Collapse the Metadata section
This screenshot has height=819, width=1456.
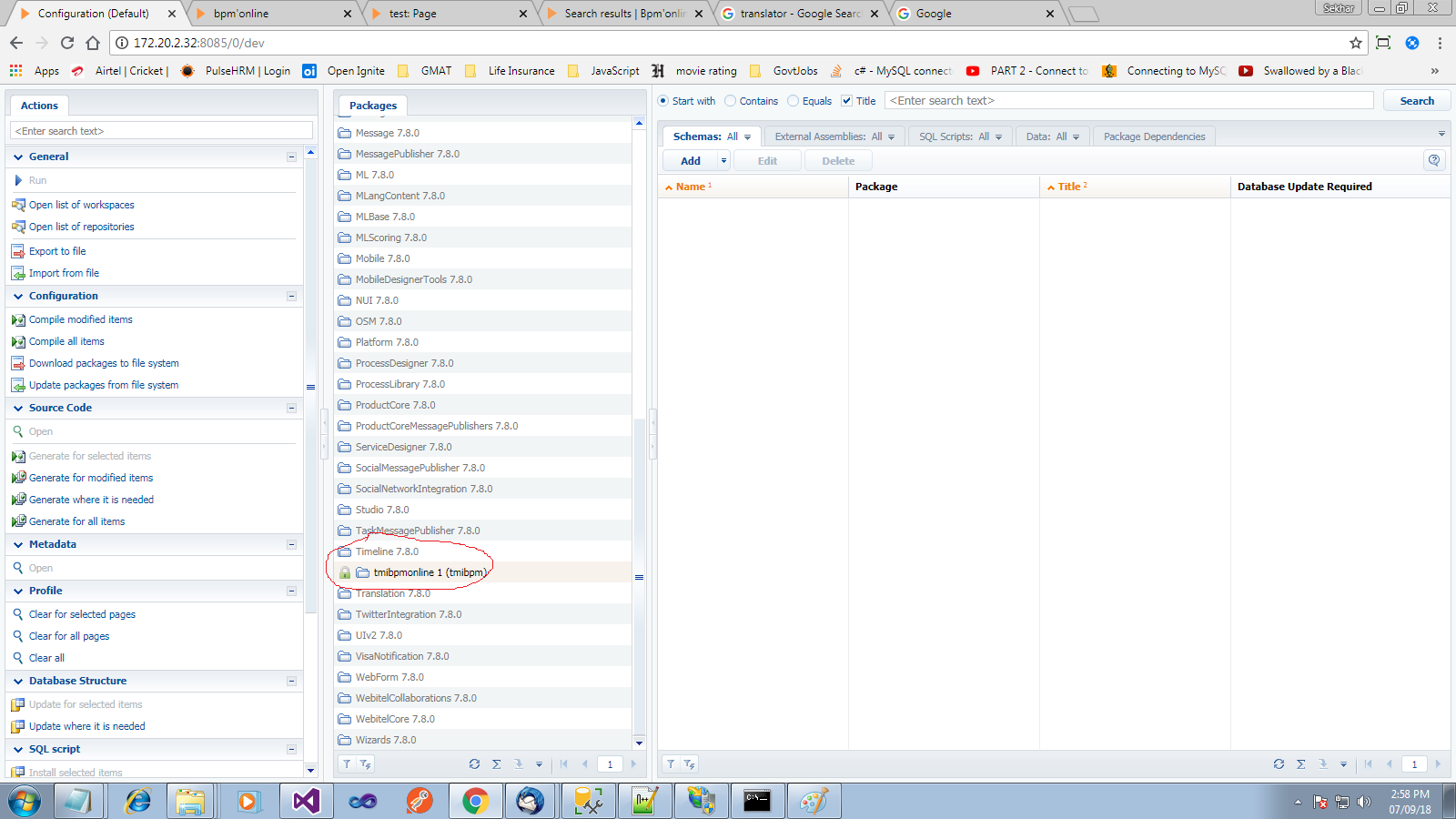click(292, 544)
